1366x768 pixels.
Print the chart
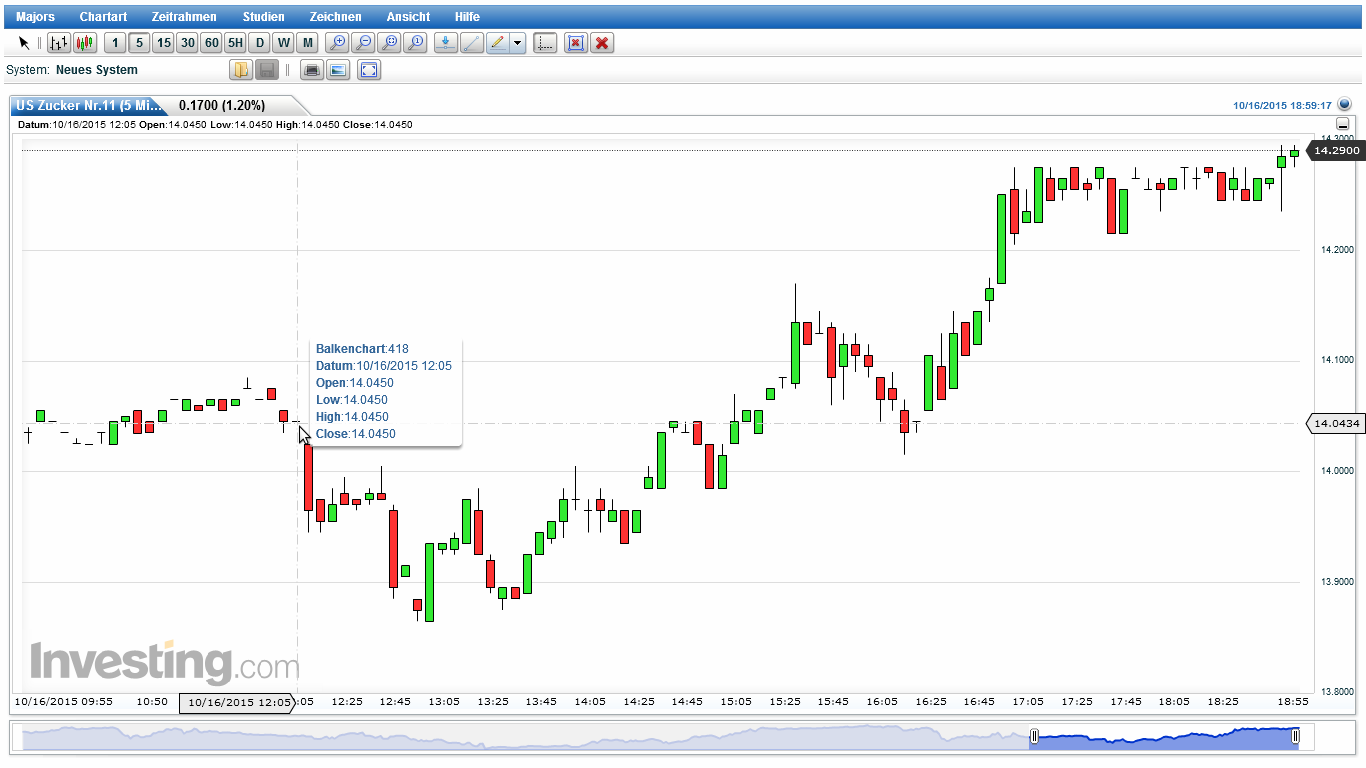[312, 70]
